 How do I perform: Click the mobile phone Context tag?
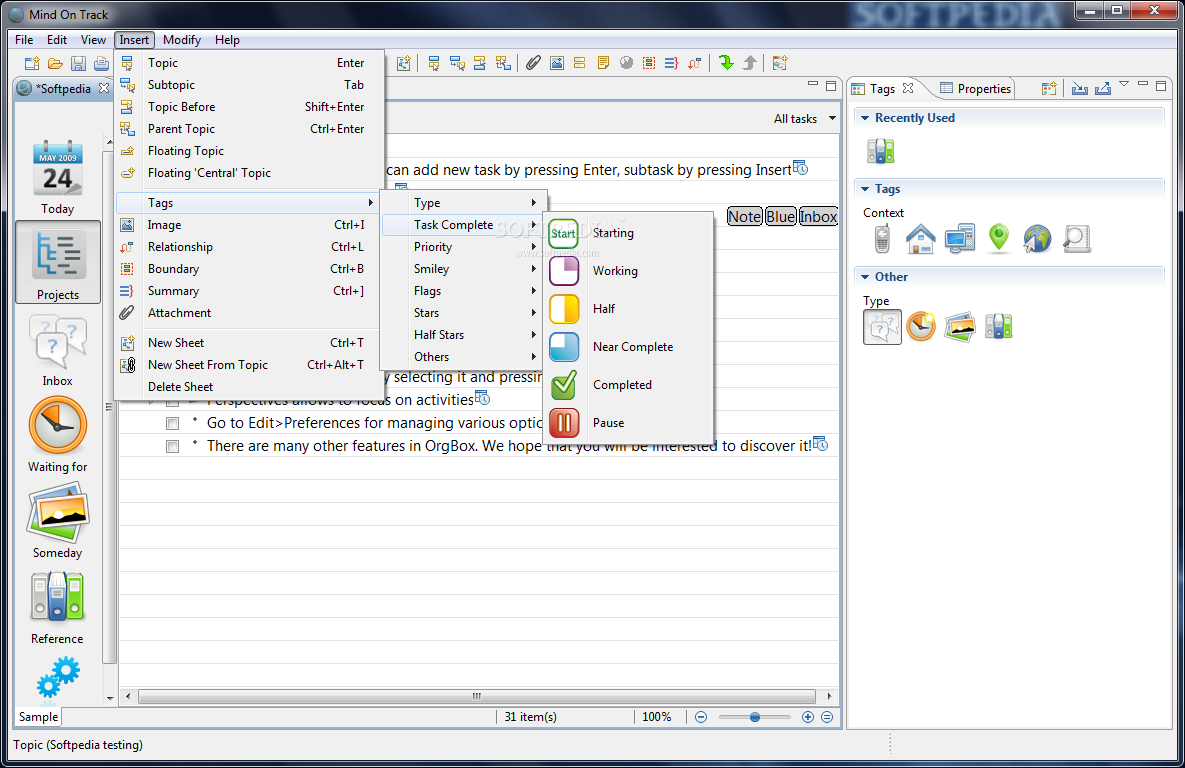882,239
